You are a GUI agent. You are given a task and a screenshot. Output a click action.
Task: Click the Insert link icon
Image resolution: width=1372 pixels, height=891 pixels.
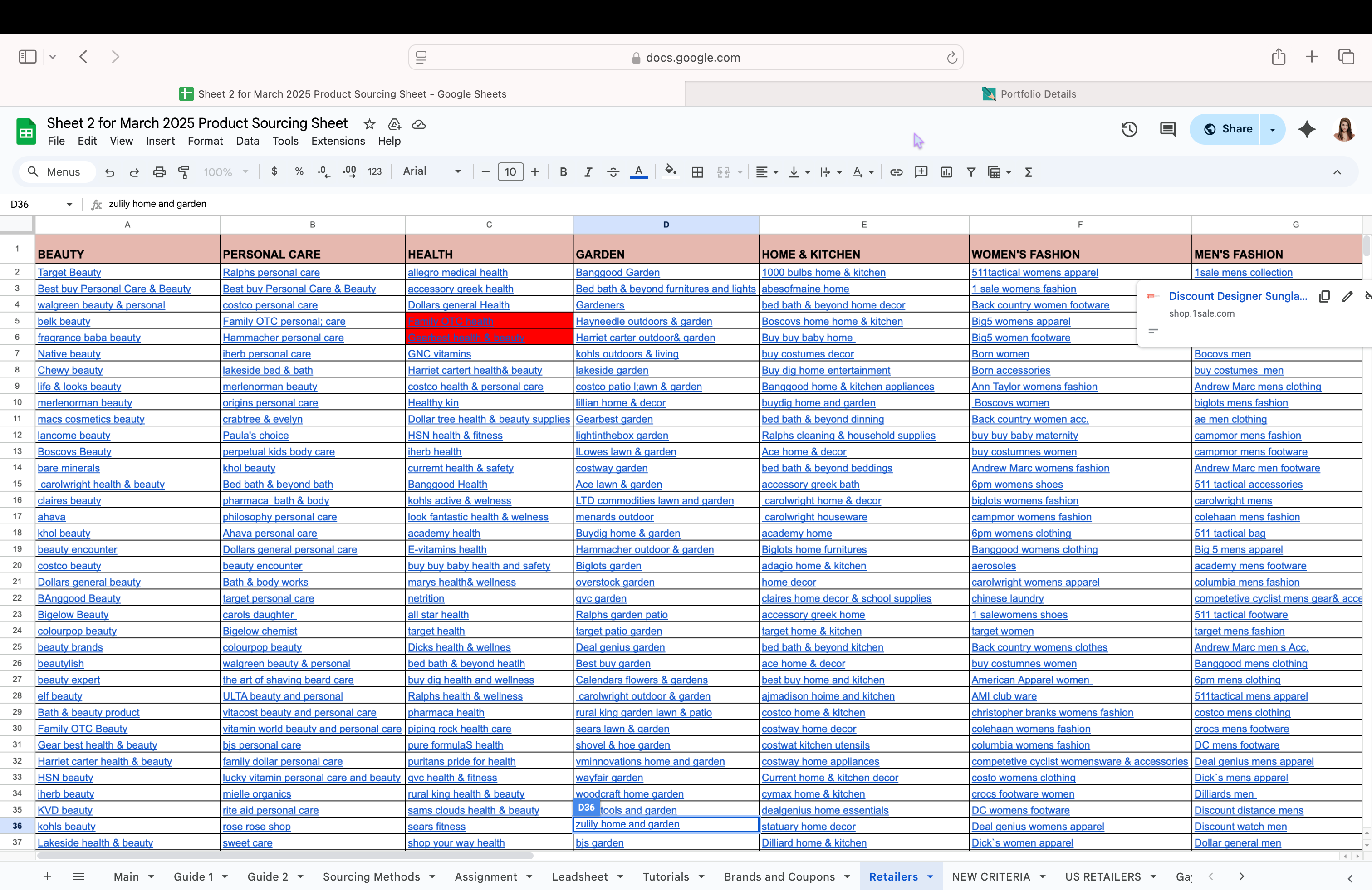coord(896,172)
